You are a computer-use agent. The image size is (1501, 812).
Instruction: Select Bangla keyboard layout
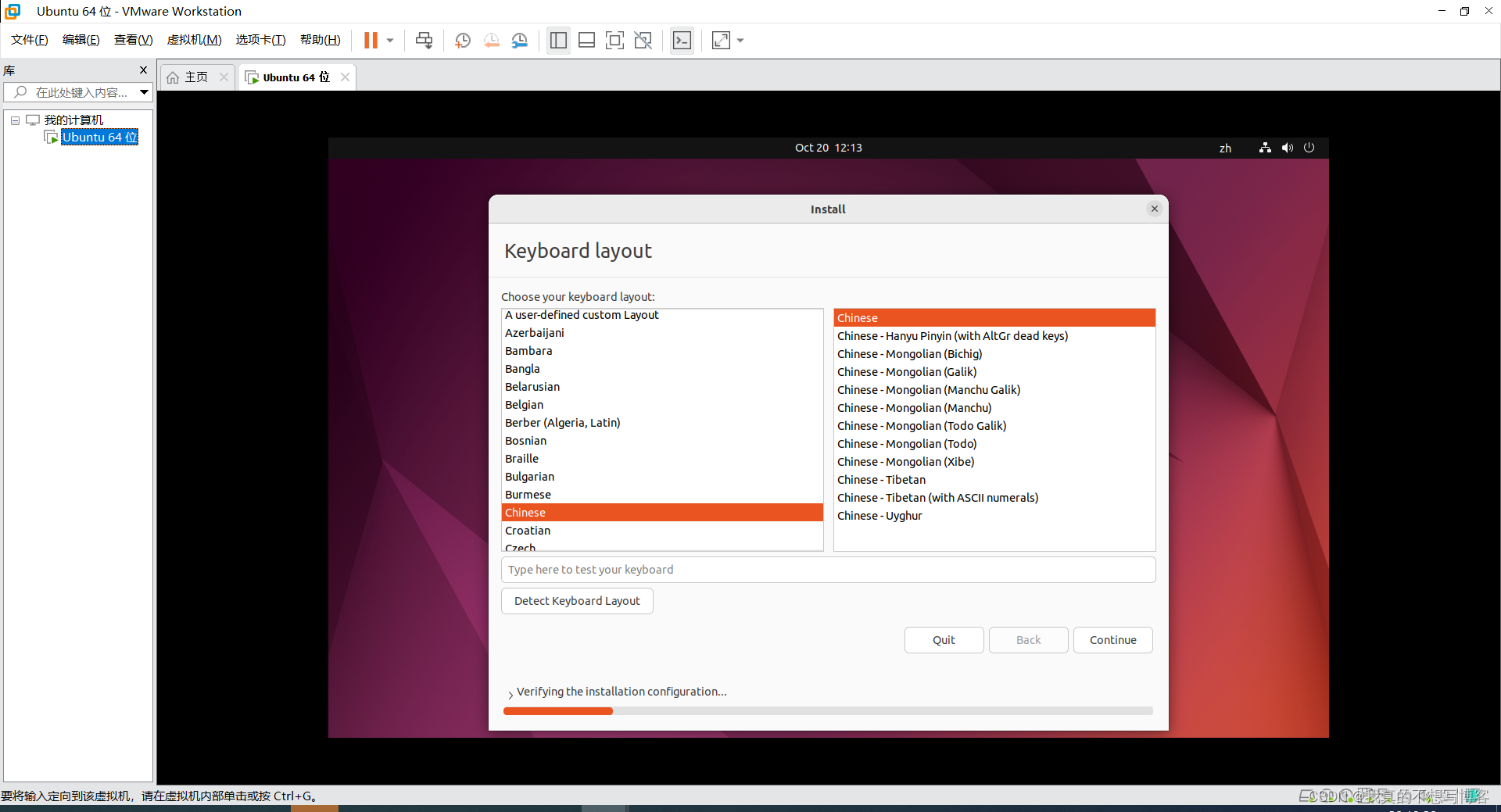click(662, 369)
